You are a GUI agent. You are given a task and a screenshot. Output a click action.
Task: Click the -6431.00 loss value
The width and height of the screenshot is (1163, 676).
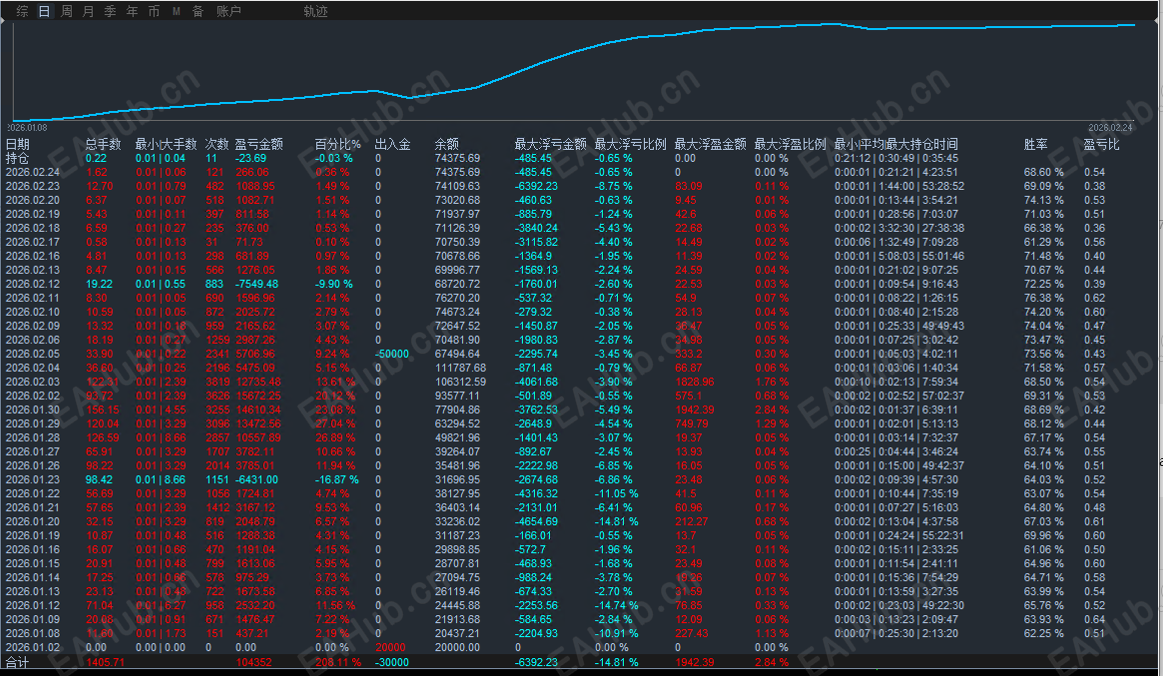(257, 480)
